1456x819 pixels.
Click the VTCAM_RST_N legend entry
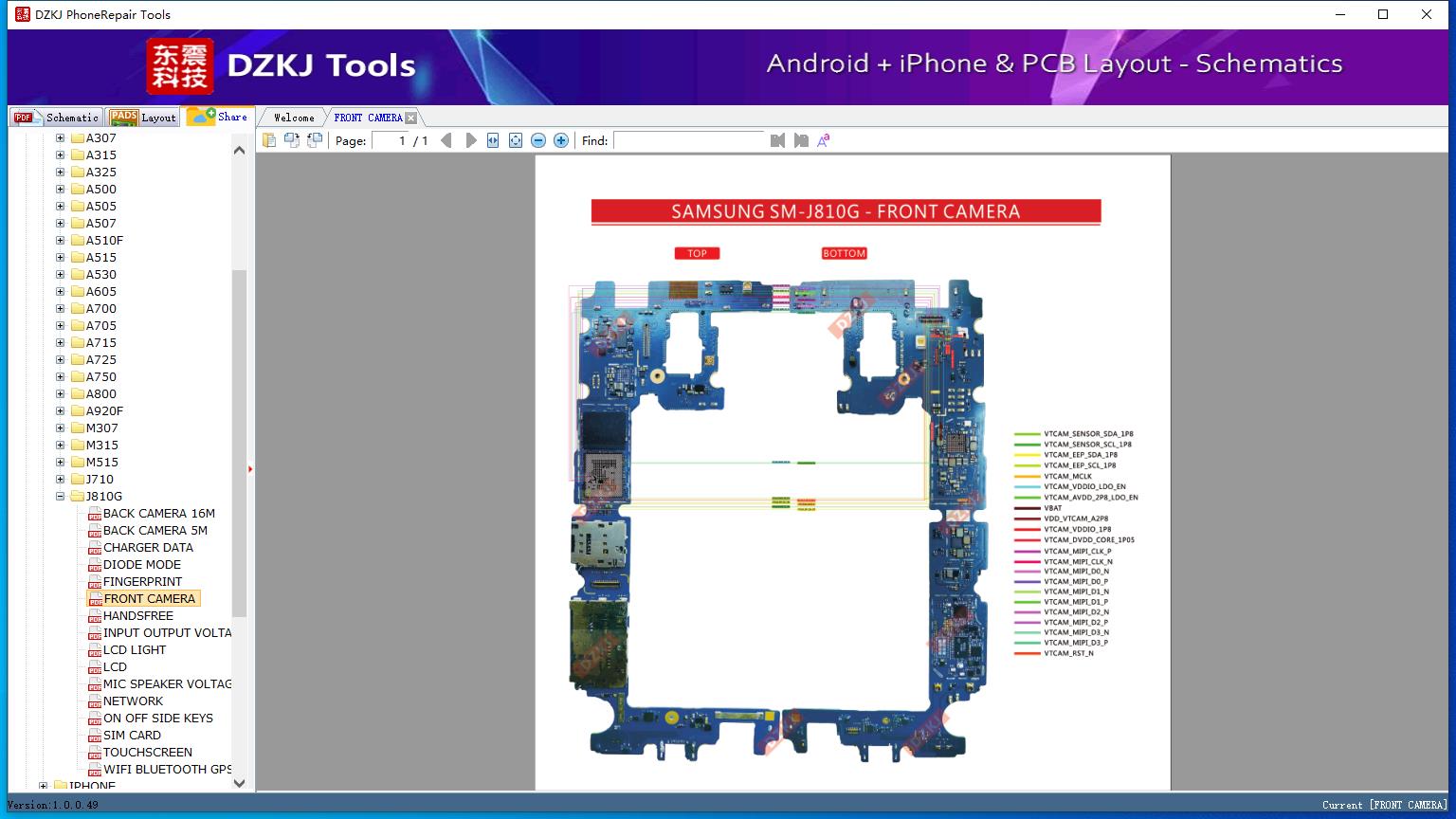[1068, 653]
